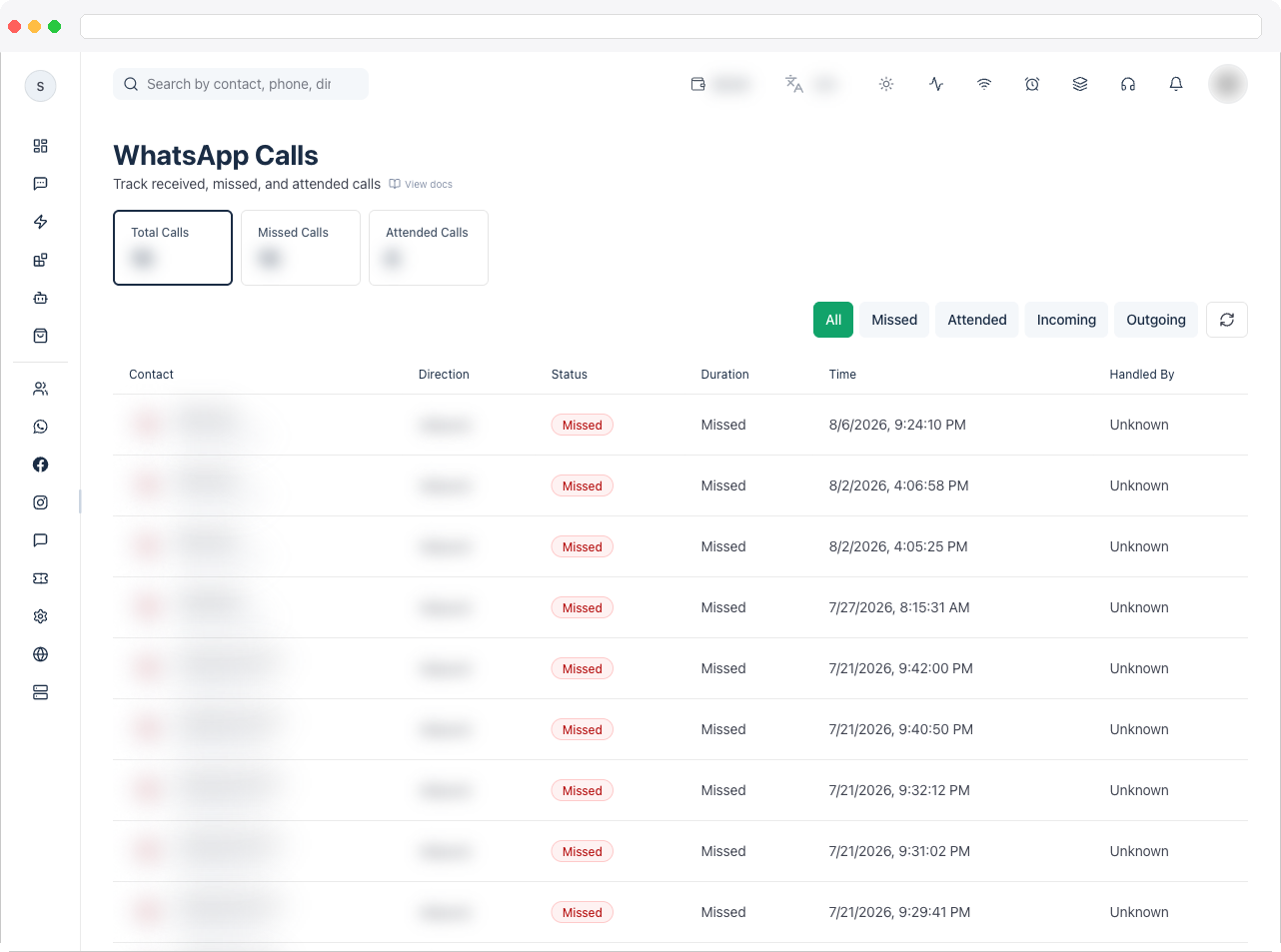Select the Outgoing filter
This screenshot has height=952, width=1281.
click(x=1156, y=320)
